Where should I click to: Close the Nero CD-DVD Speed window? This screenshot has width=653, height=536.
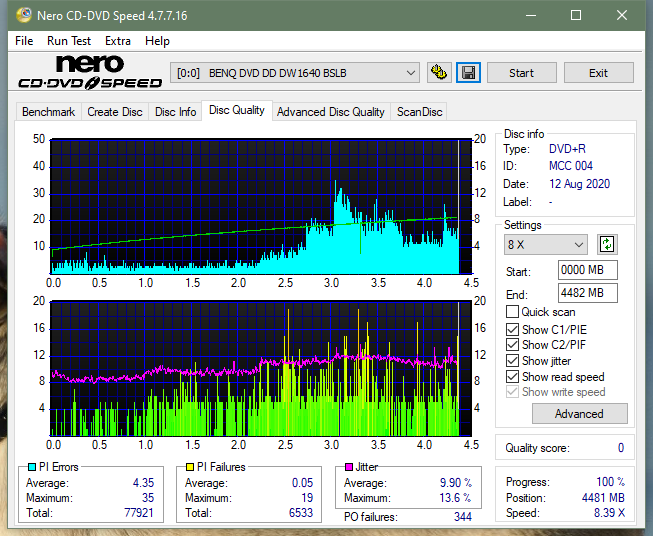point(622,15)
